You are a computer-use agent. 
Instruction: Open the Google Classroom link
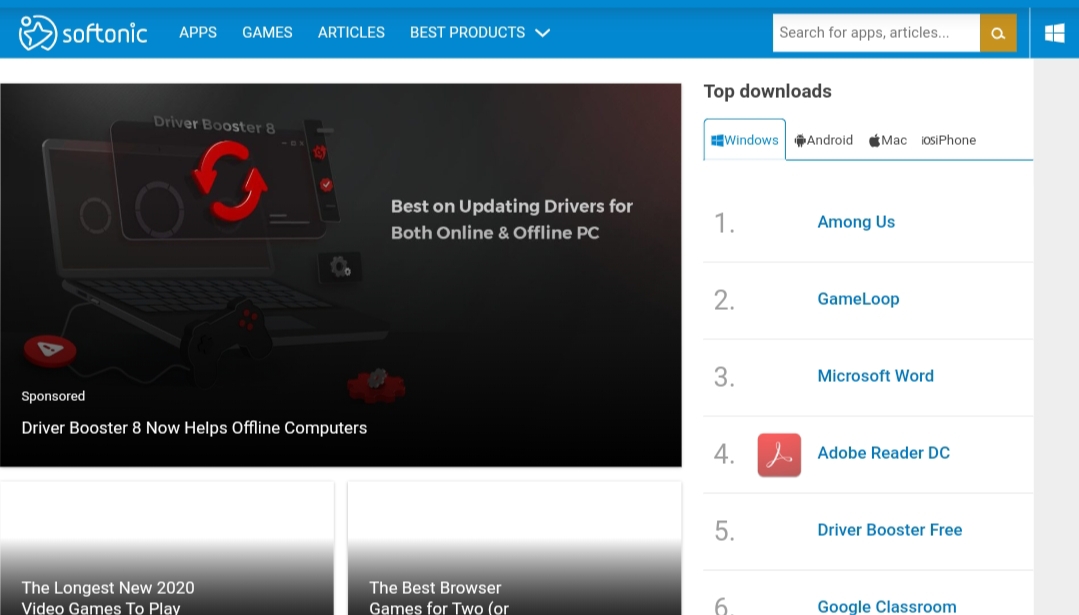click(886, 607)
